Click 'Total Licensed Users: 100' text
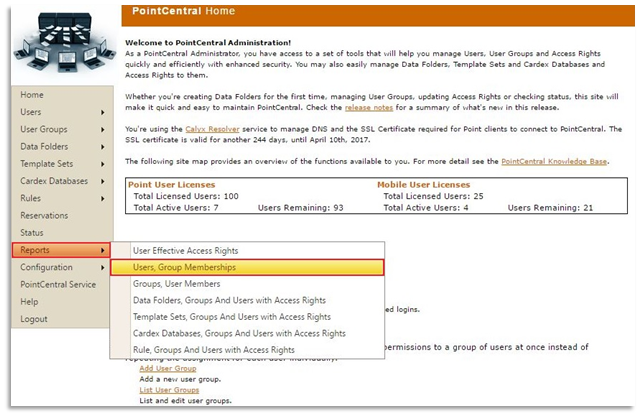Image resolution: width=640 pixels, height=417 pixels. (x=186, y=196)
